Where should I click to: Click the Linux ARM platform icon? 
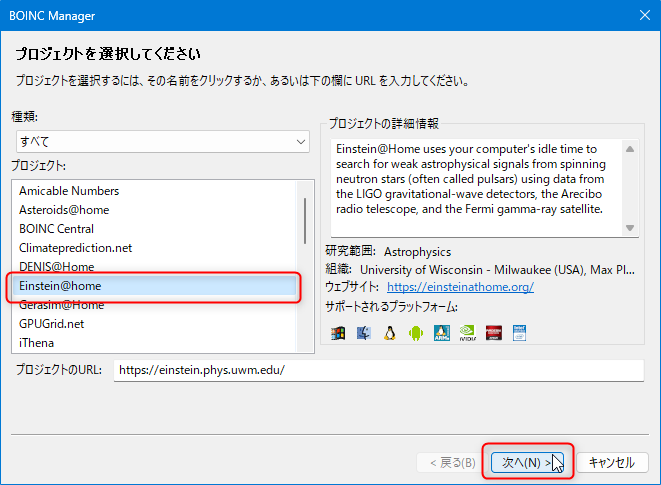[442, 333]
